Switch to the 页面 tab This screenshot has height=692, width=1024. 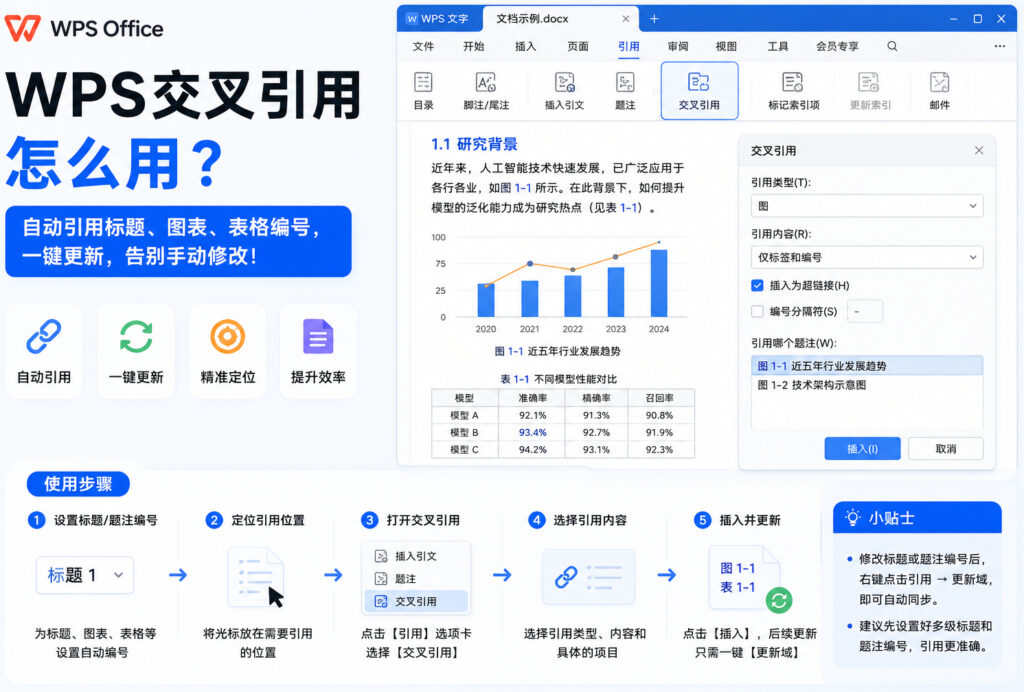(577, 46)
